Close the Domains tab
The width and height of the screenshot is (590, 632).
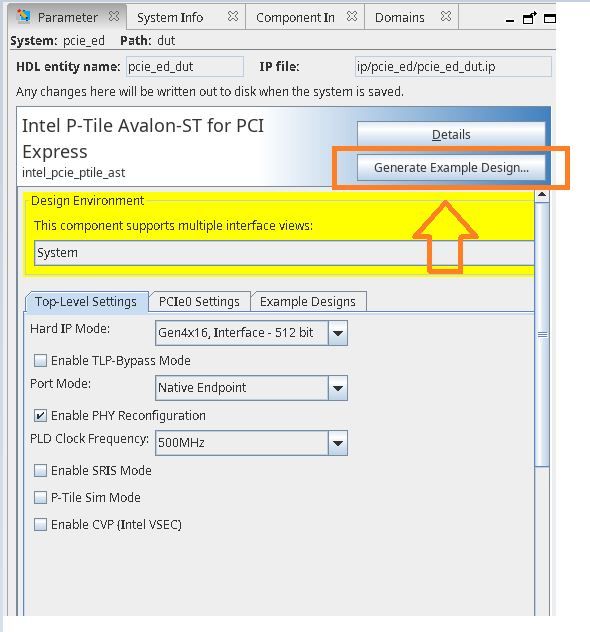coord(446,17)
